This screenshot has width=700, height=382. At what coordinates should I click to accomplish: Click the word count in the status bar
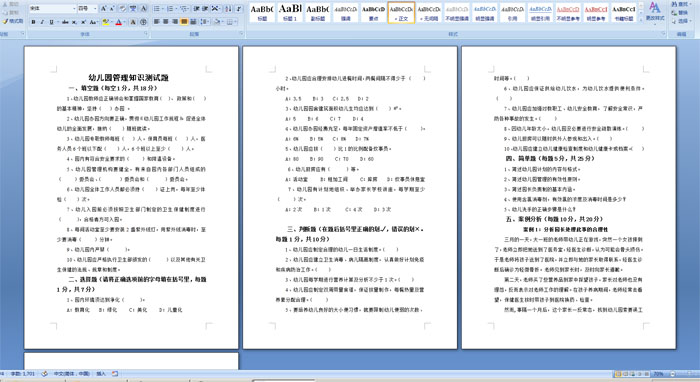click(x=23, y=374)
